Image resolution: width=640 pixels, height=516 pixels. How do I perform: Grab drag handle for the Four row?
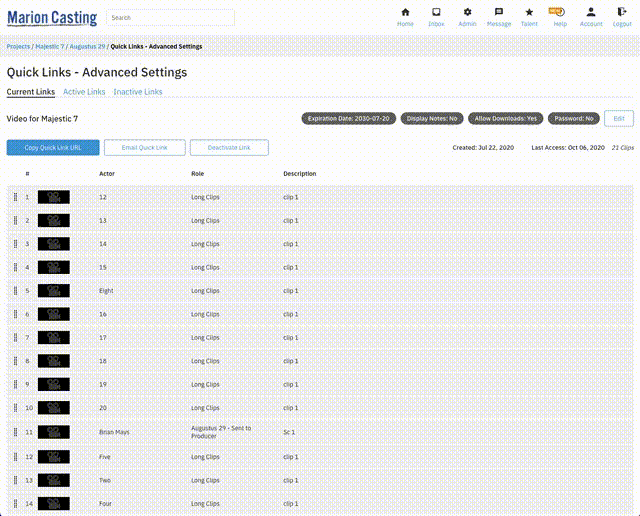point(16,503)
